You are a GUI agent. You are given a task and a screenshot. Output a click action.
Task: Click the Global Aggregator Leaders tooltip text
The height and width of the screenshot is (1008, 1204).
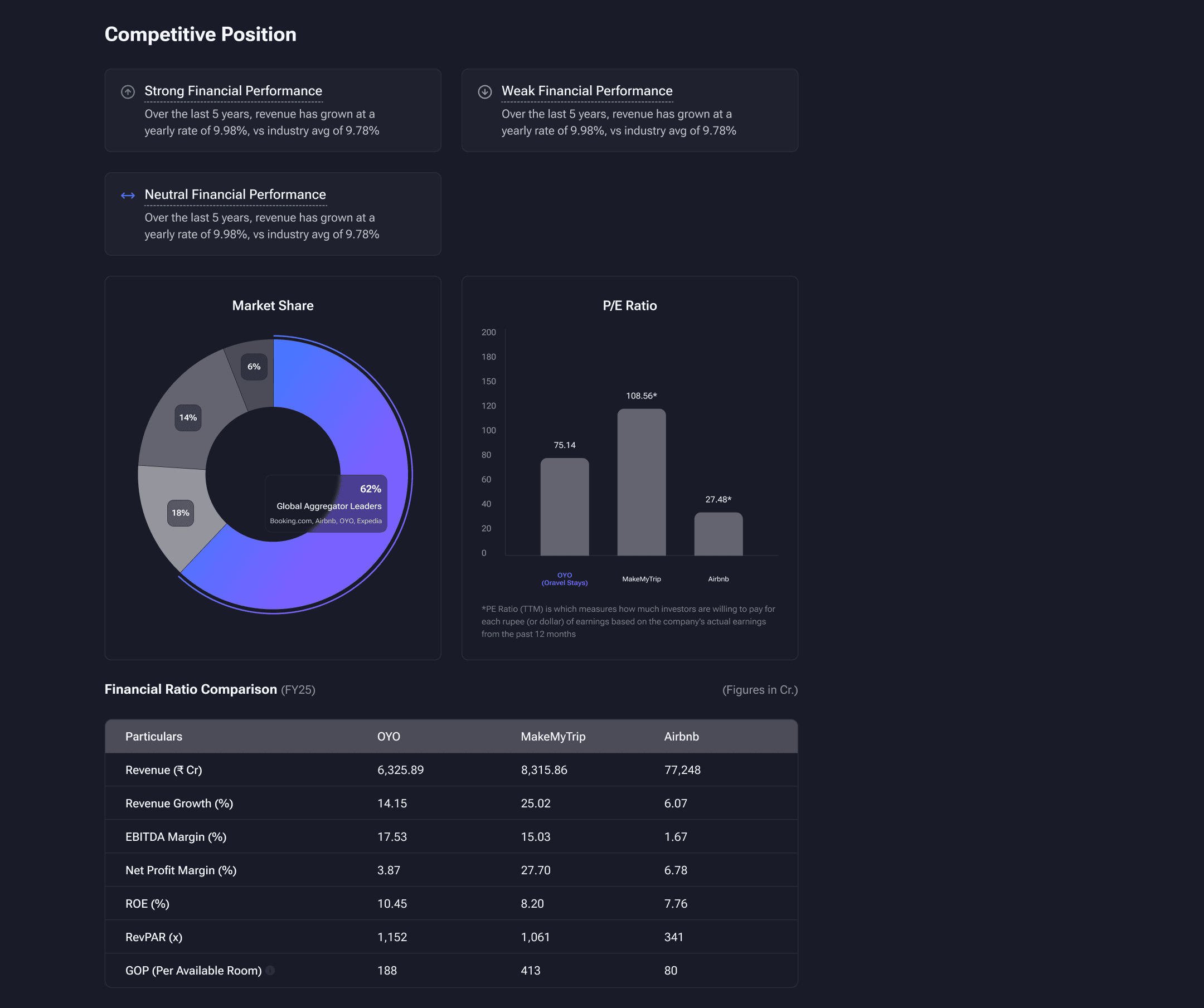[329, 506]
